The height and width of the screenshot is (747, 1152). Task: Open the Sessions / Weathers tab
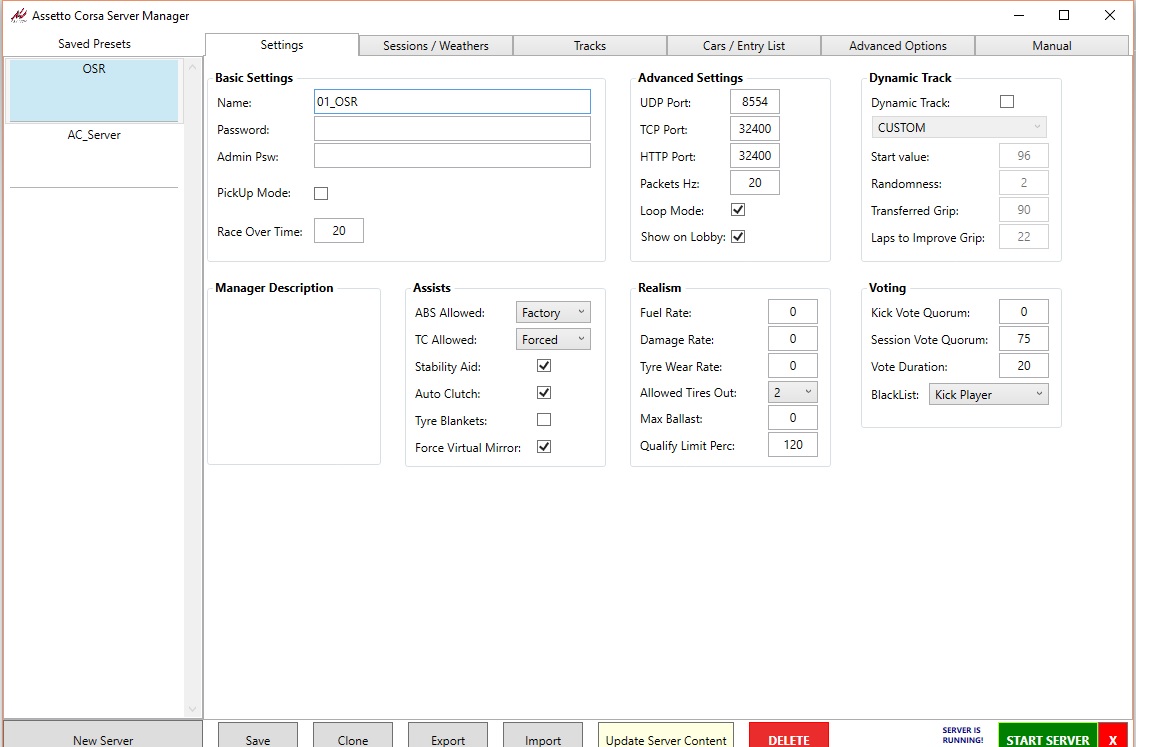click(x=436, y=46)
